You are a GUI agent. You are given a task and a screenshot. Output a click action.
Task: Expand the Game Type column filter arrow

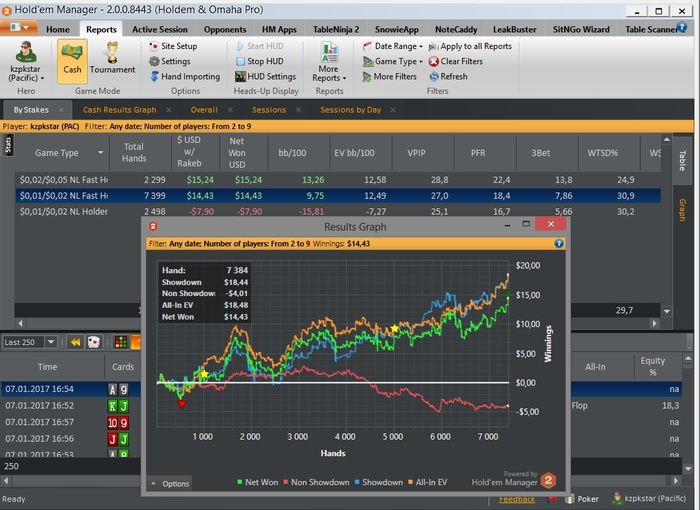pos(100,153)
